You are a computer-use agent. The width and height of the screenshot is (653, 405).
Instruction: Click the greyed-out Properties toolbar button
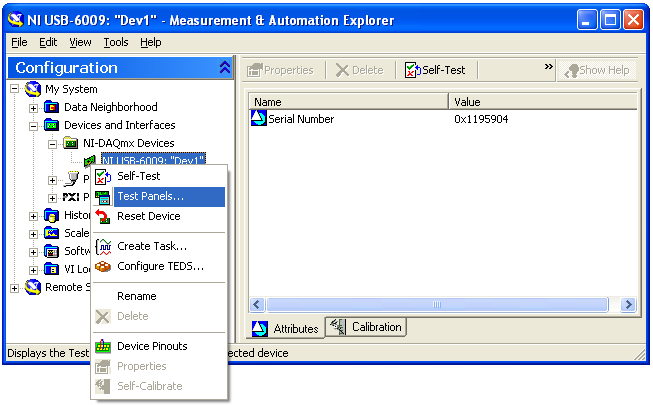coord(280,70)
